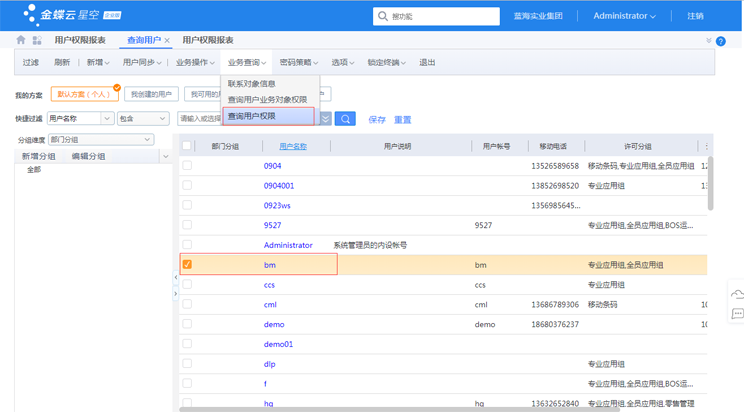This screenshot has width=744, height=412.
Task: Click the 保存 filter link
Action: [377, 120]
